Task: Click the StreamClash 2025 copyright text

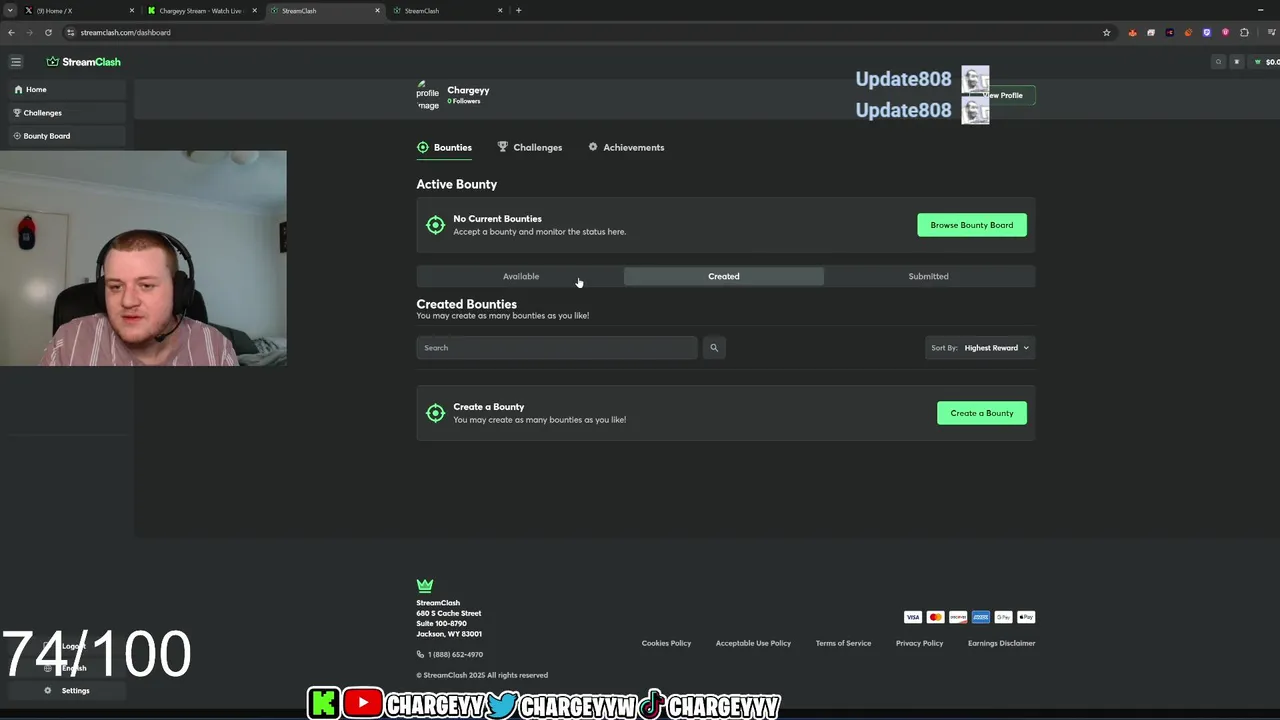Action: coord(482,675)
